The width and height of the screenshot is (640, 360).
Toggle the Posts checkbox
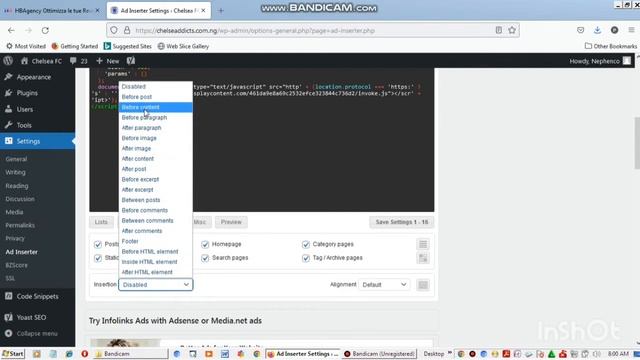coord(98,244)
